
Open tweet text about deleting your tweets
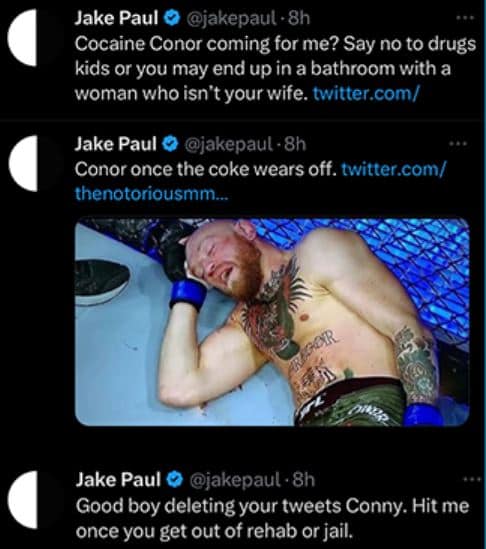(x=272, y=519)
